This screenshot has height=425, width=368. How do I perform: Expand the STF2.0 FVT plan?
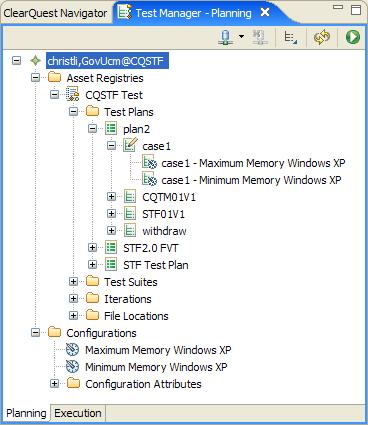point(92,248)
